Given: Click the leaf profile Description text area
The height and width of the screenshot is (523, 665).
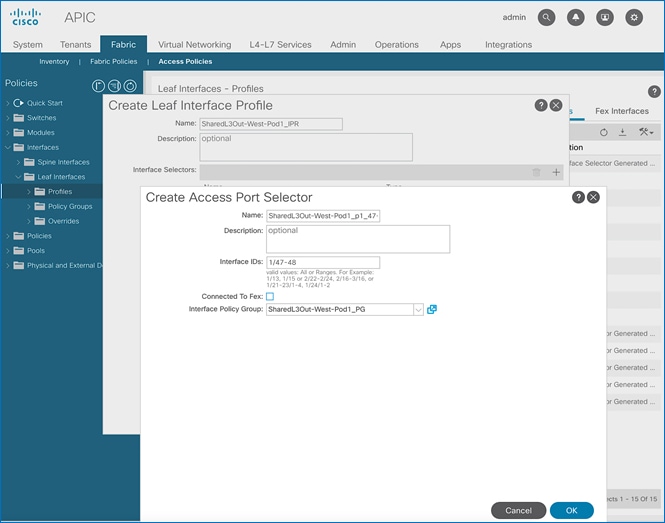Looking at the screenshot, I should pyautogui.click(x=306, y=147).
